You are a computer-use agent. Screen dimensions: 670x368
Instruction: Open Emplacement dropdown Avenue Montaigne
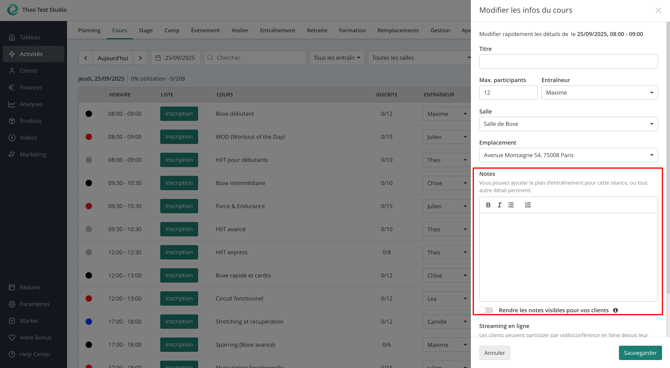pos(568,155)
